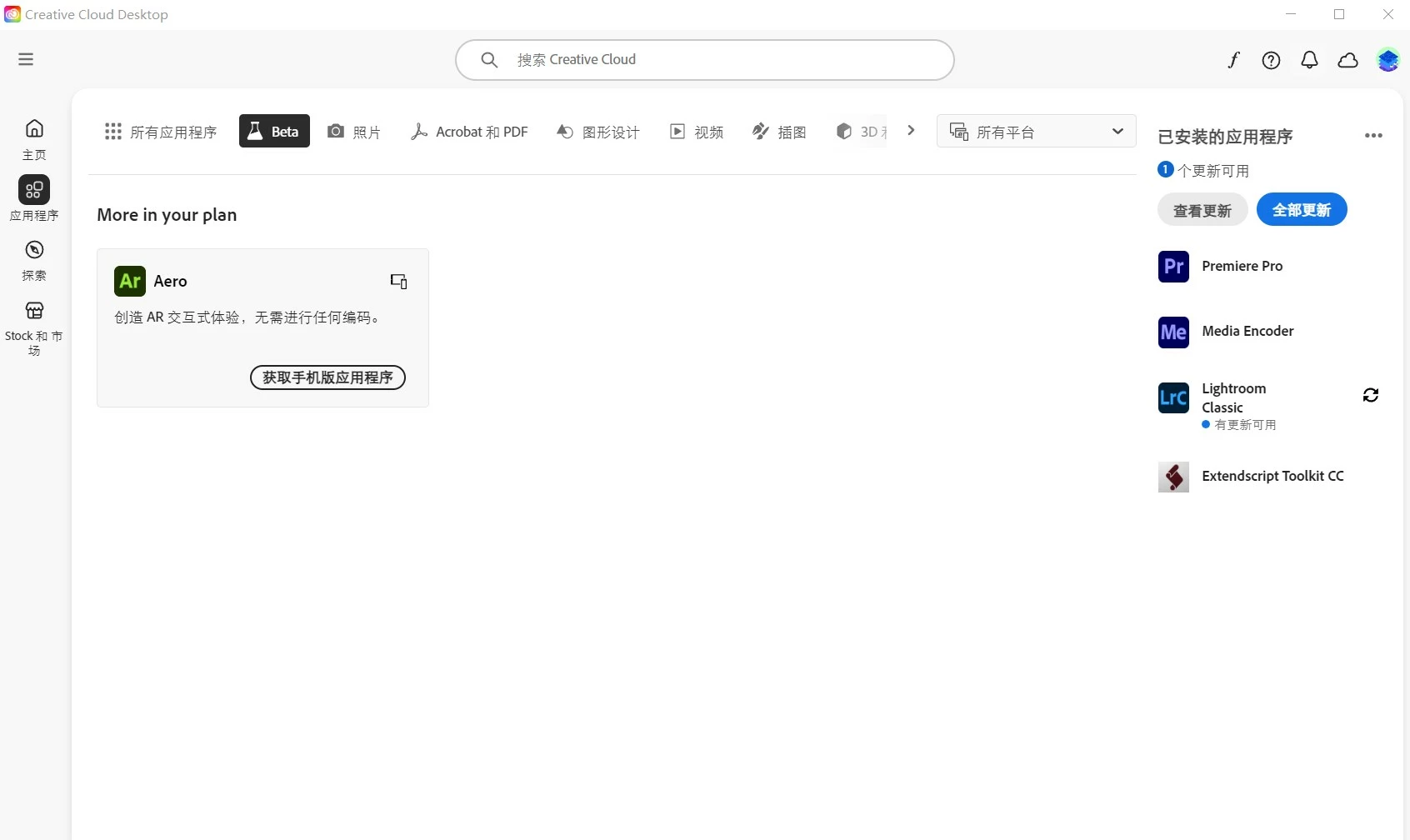Click Extendscript Toolkit CC name
The height and width of the screenshot is (840, 1410).
pyautogui.click(x=1272, y=476)
